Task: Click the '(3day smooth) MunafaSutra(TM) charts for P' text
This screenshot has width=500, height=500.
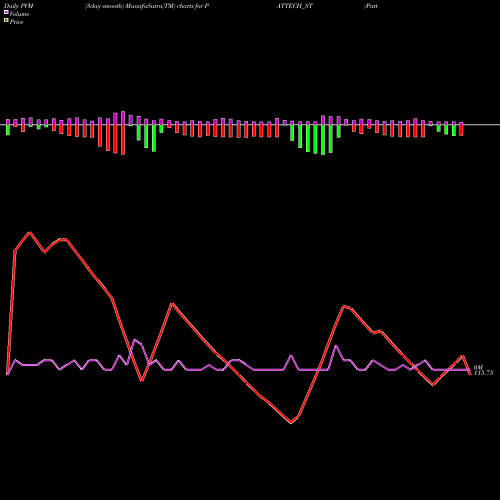Action: tap(147, 6)
